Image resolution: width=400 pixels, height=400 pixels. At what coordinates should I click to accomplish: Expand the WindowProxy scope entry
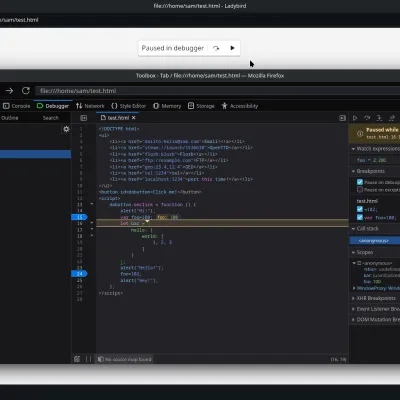click(x=354, y=288)
